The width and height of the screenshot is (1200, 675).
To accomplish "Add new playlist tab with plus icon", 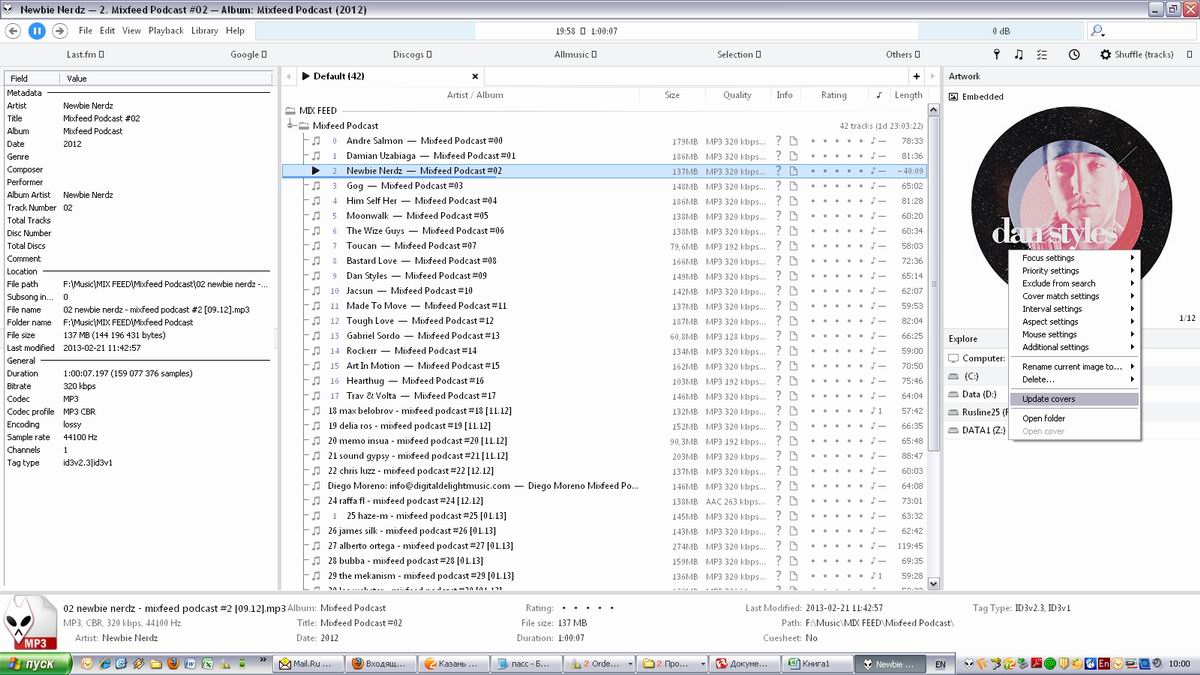I will (916, 76).
